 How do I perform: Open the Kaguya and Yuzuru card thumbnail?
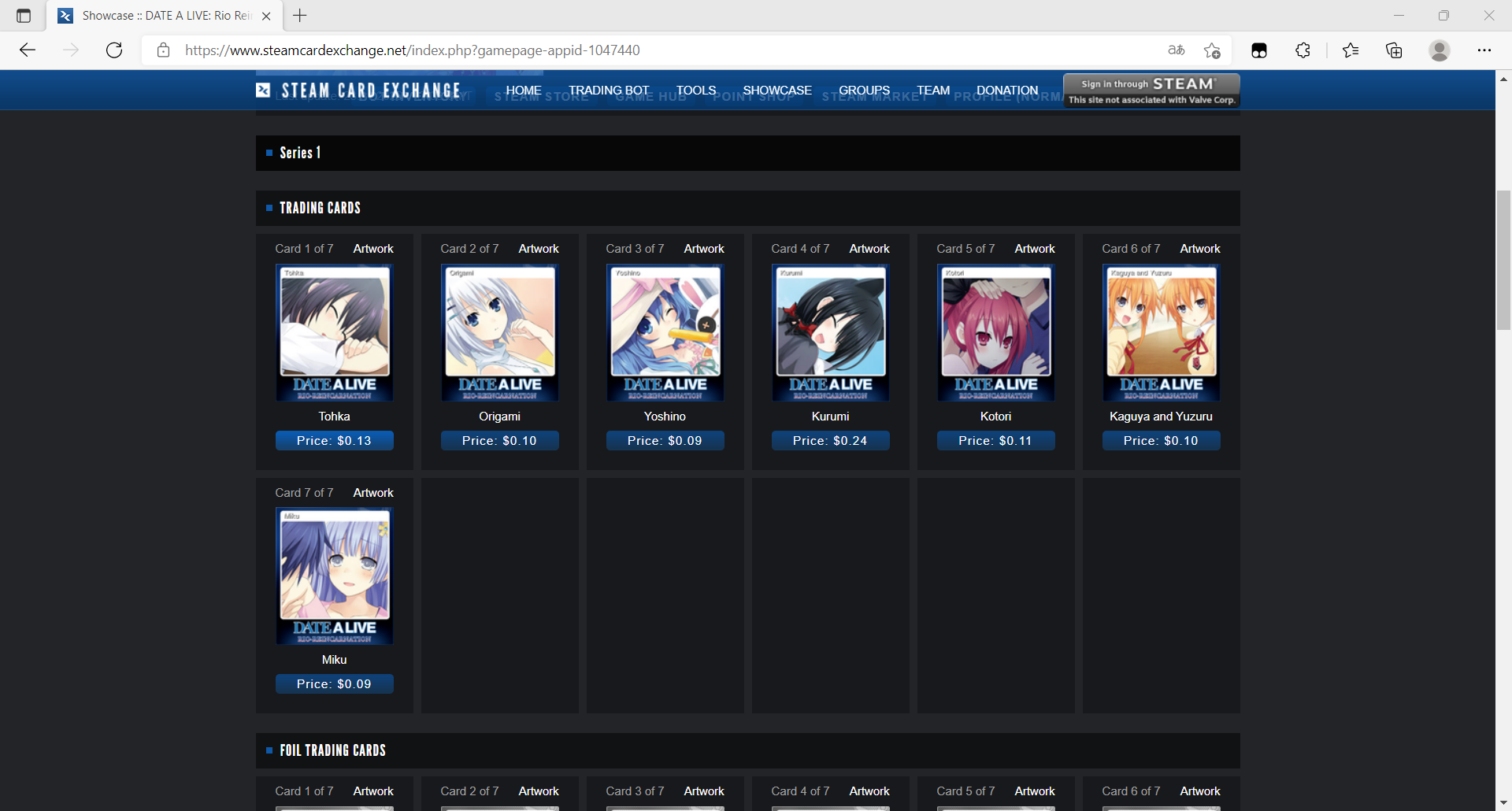(x=1162, y=332)
